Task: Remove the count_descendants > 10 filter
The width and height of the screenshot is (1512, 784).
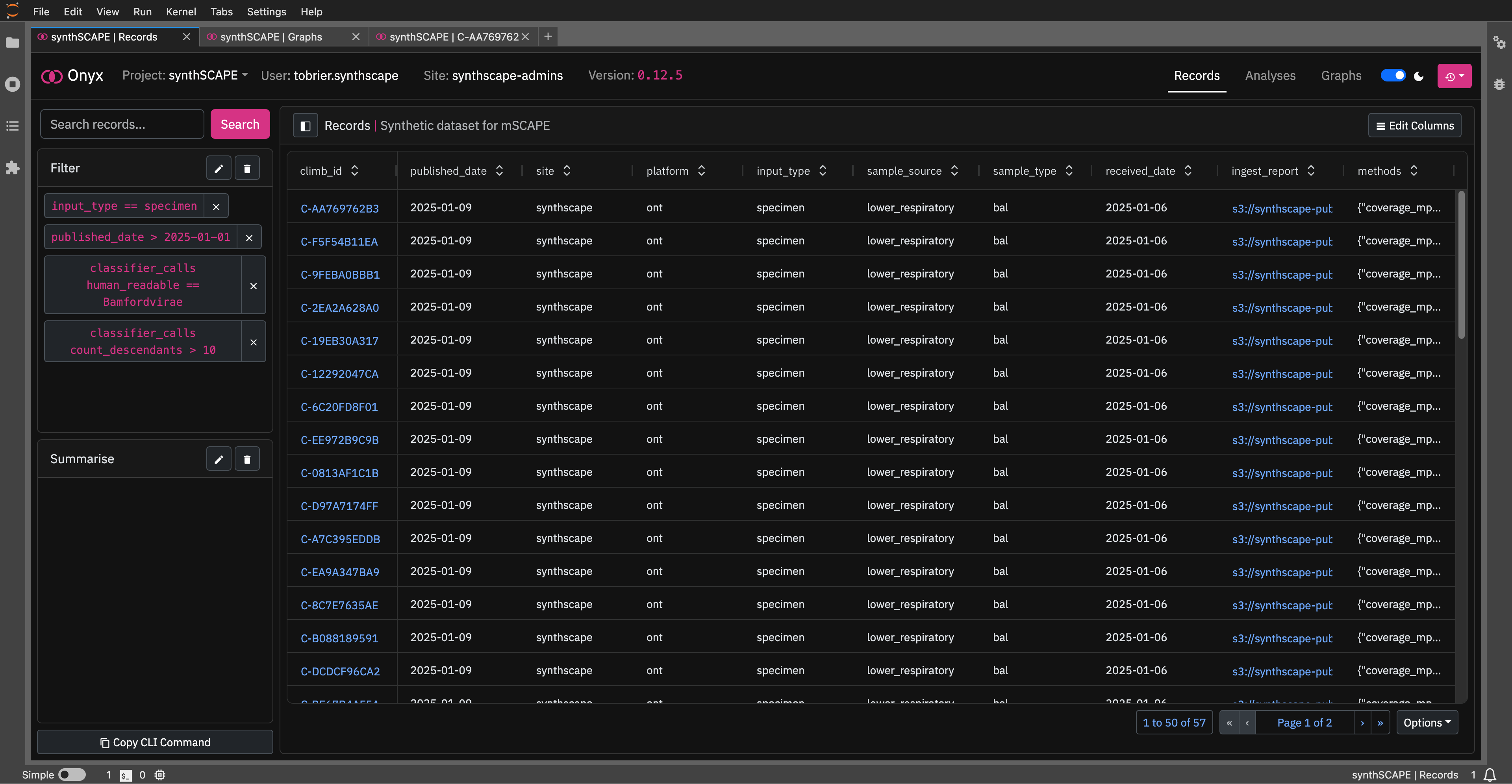Action: click(x=254, y=342)
